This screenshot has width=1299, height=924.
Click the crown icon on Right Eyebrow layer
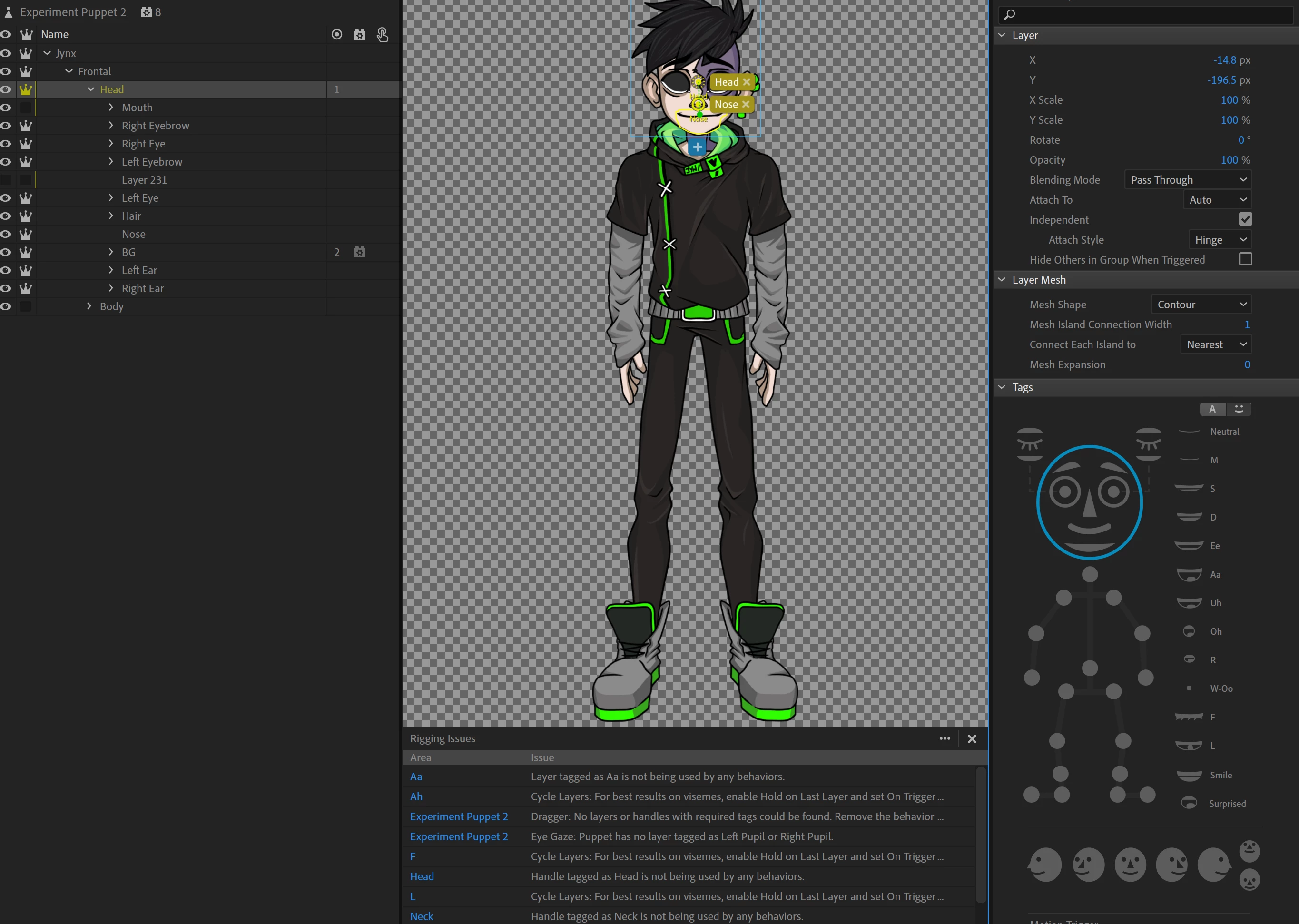coord(26,126)
